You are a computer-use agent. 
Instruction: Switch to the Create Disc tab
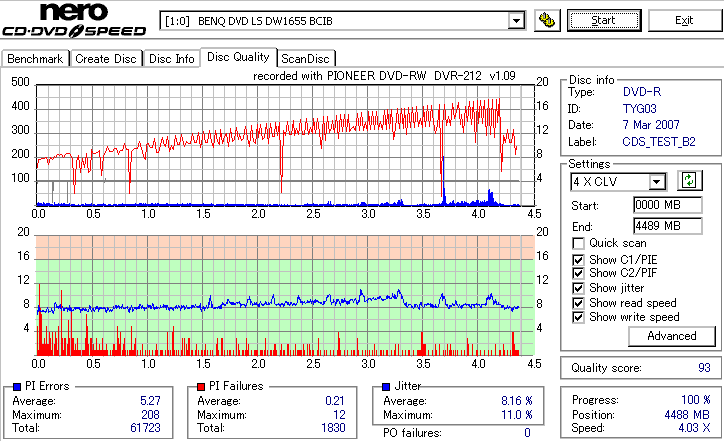[106, 59]
